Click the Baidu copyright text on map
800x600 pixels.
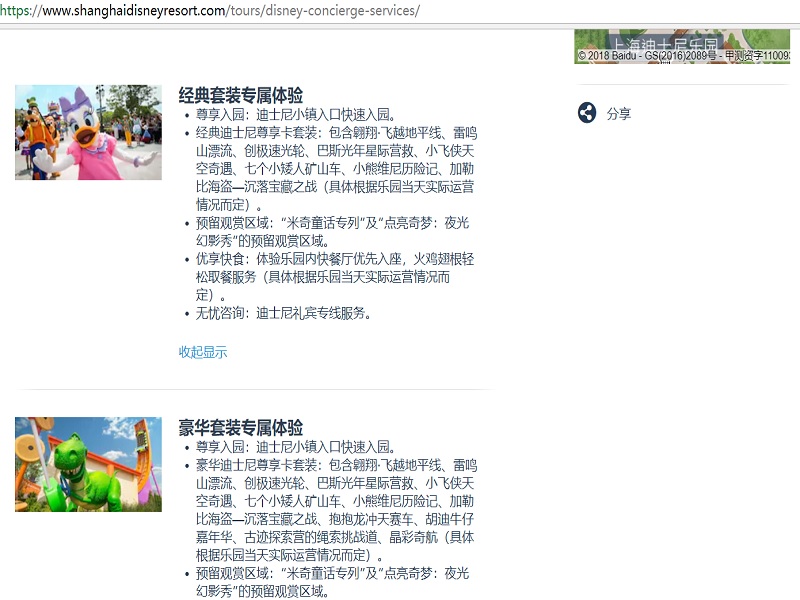click(x=684, y=56)
